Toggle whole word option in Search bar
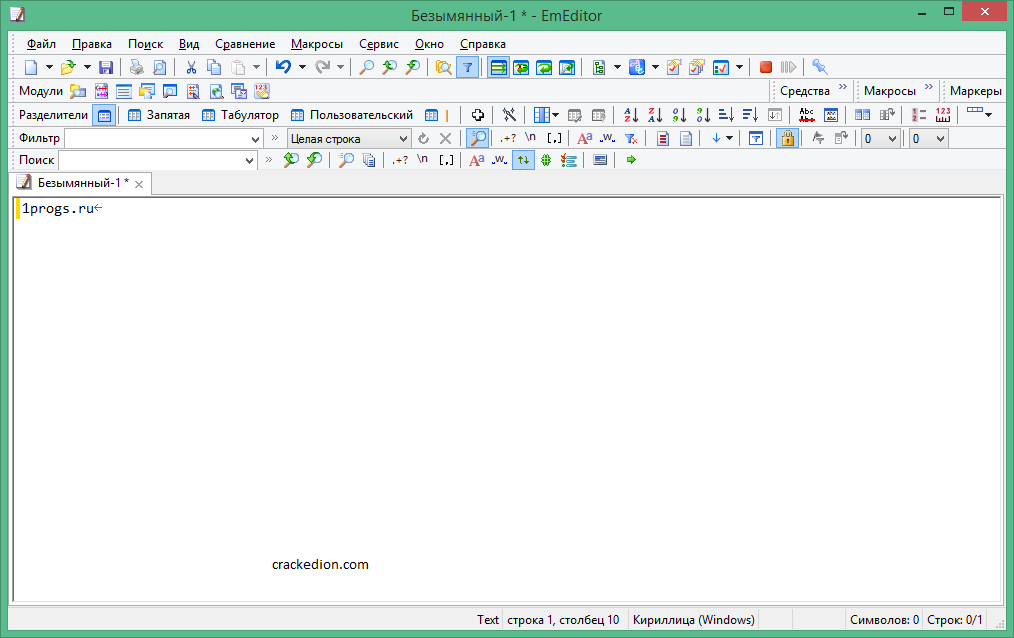The image size is (1014, 638). tap(499, 160)
